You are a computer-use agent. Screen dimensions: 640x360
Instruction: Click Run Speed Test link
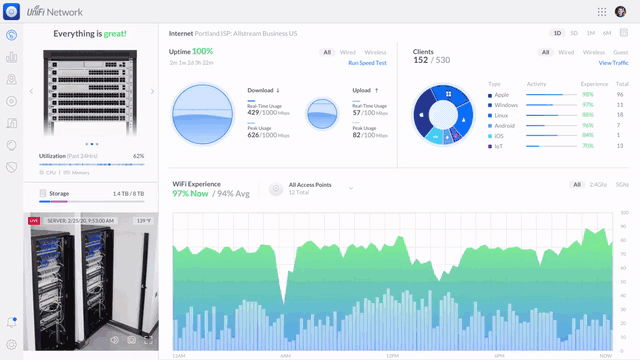coord(367,63)
